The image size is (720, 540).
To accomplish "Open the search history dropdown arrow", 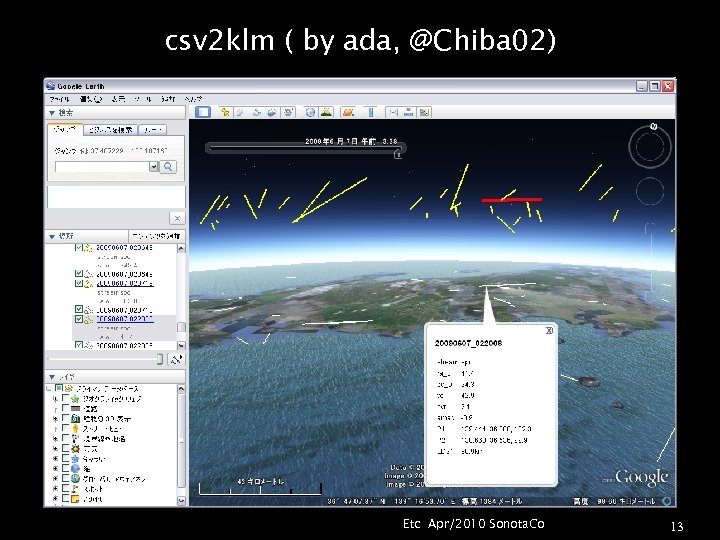I will click(154, 167).
